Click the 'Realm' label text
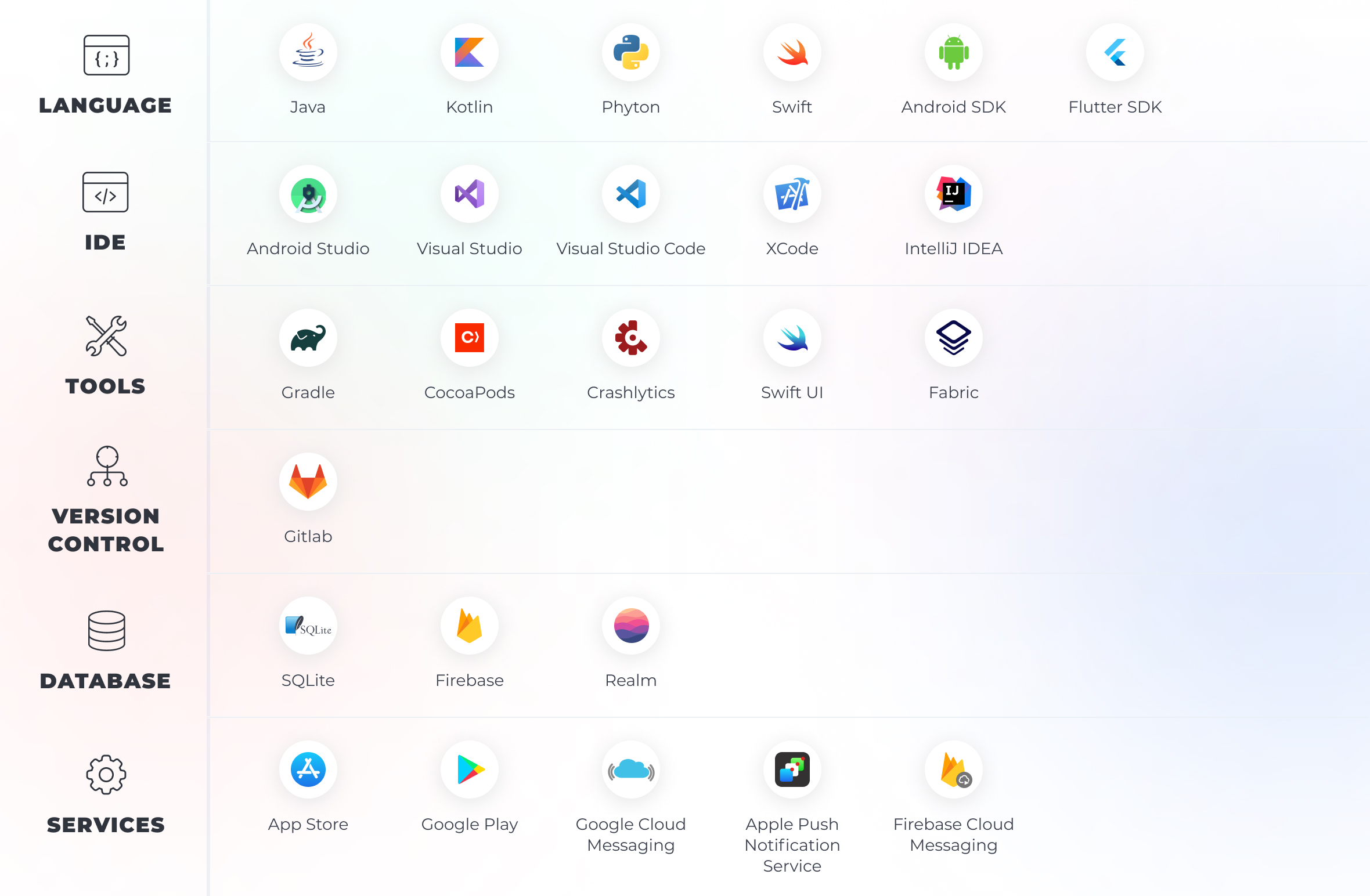Screen dimensions: 1370x896 pos(631,681)
